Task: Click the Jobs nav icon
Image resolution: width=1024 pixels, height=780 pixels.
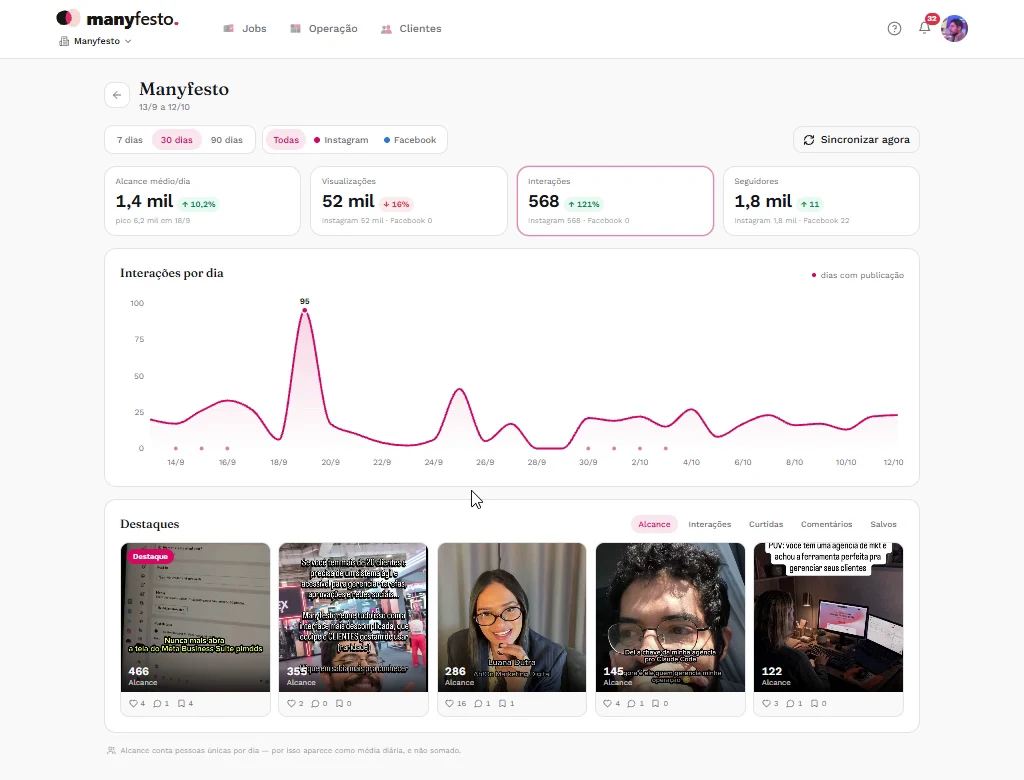Action: pyautogui.click(x=229, y=29)
